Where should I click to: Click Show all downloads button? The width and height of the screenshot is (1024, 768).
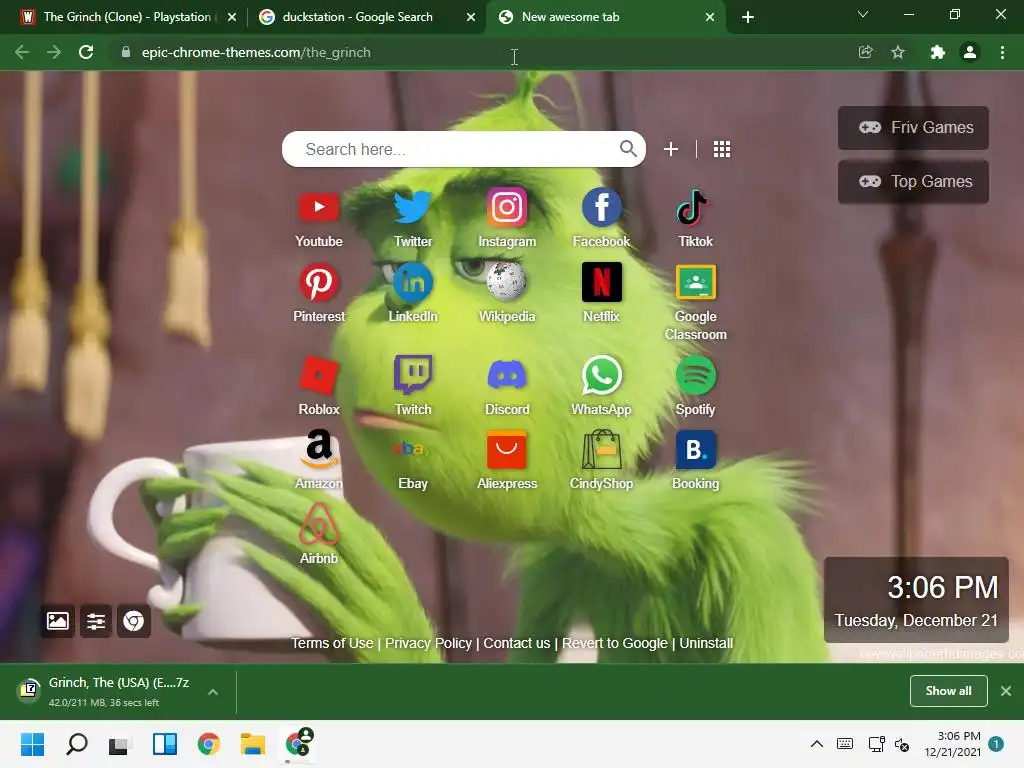tap(948, 691)
